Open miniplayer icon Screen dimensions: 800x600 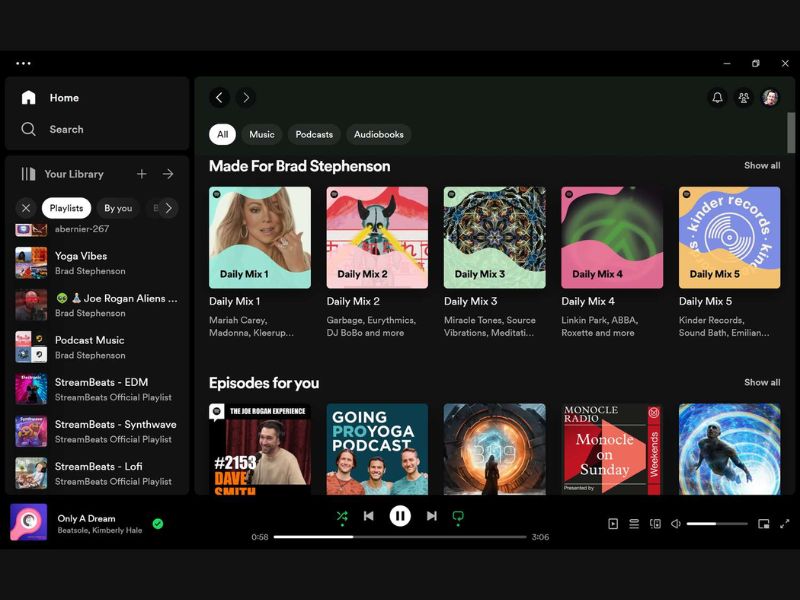tap(764, 524)
